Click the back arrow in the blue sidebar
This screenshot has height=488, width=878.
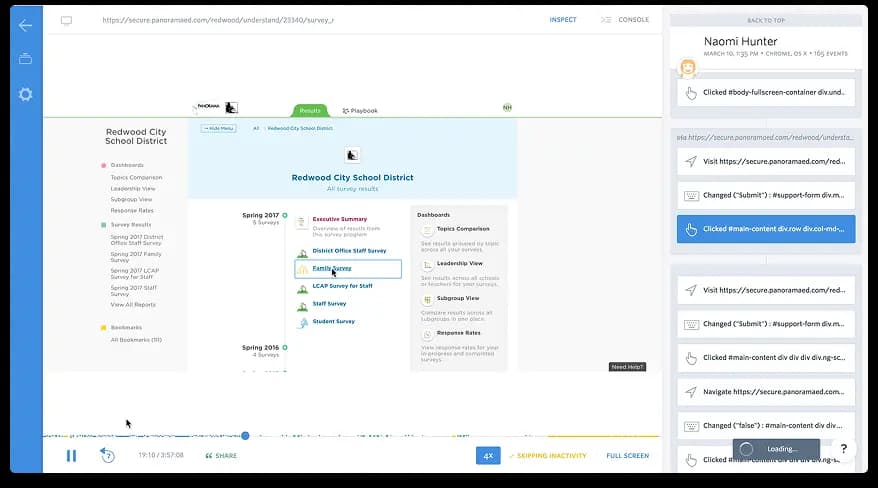tap(25, 25)
